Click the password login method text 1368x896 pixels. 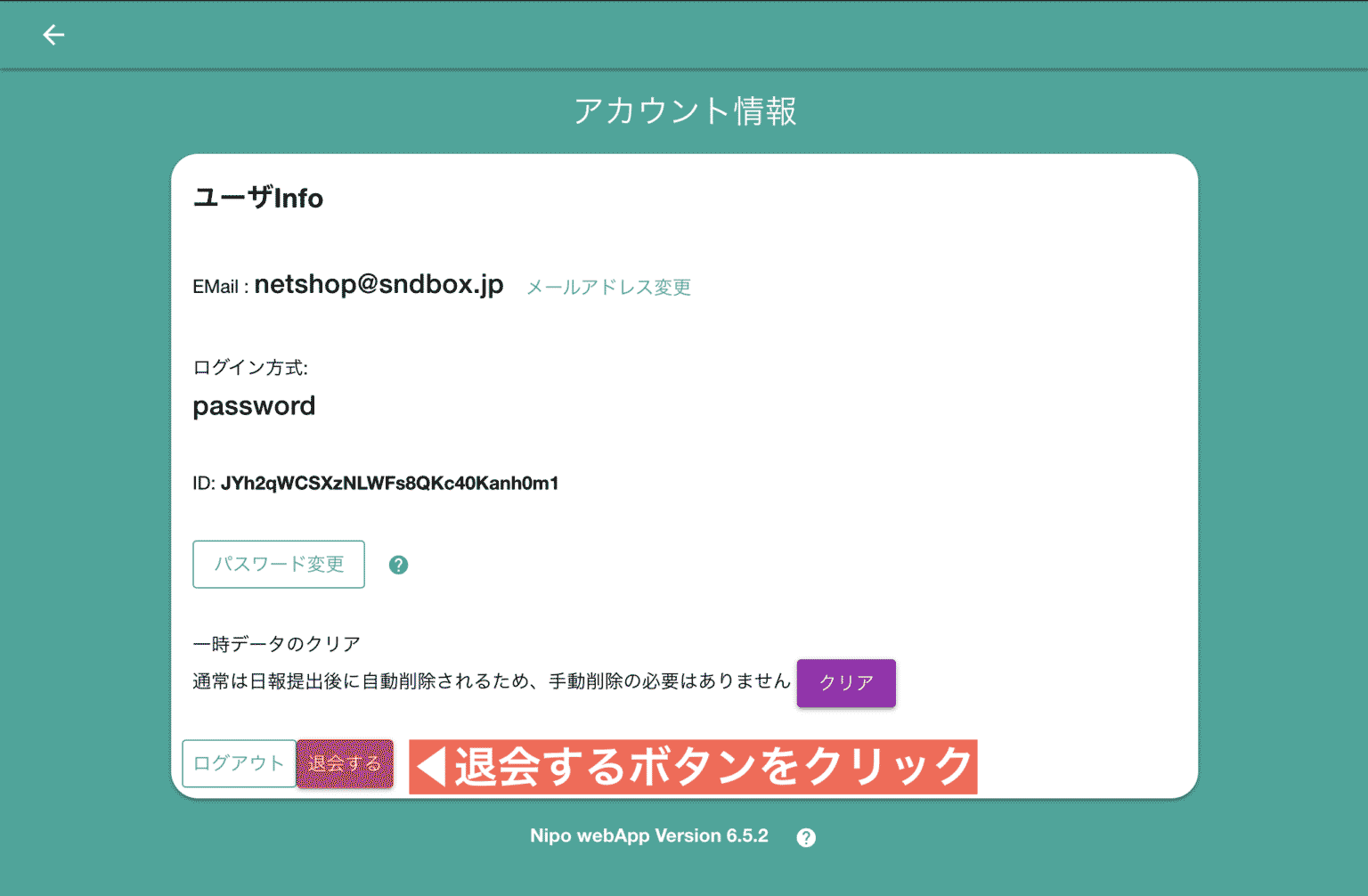tap(254, 405)
